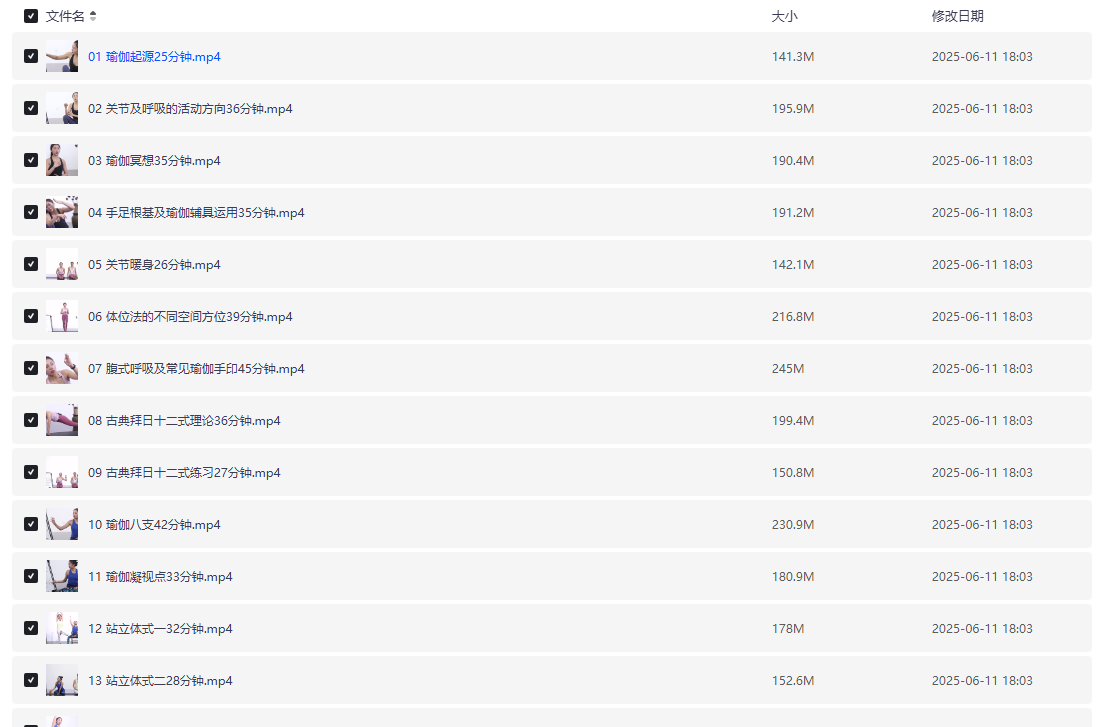Open the file 09 古典拜日十二式练习27分钟.mp4
The height and width of the screenshot is (727, 1102).
184,473
